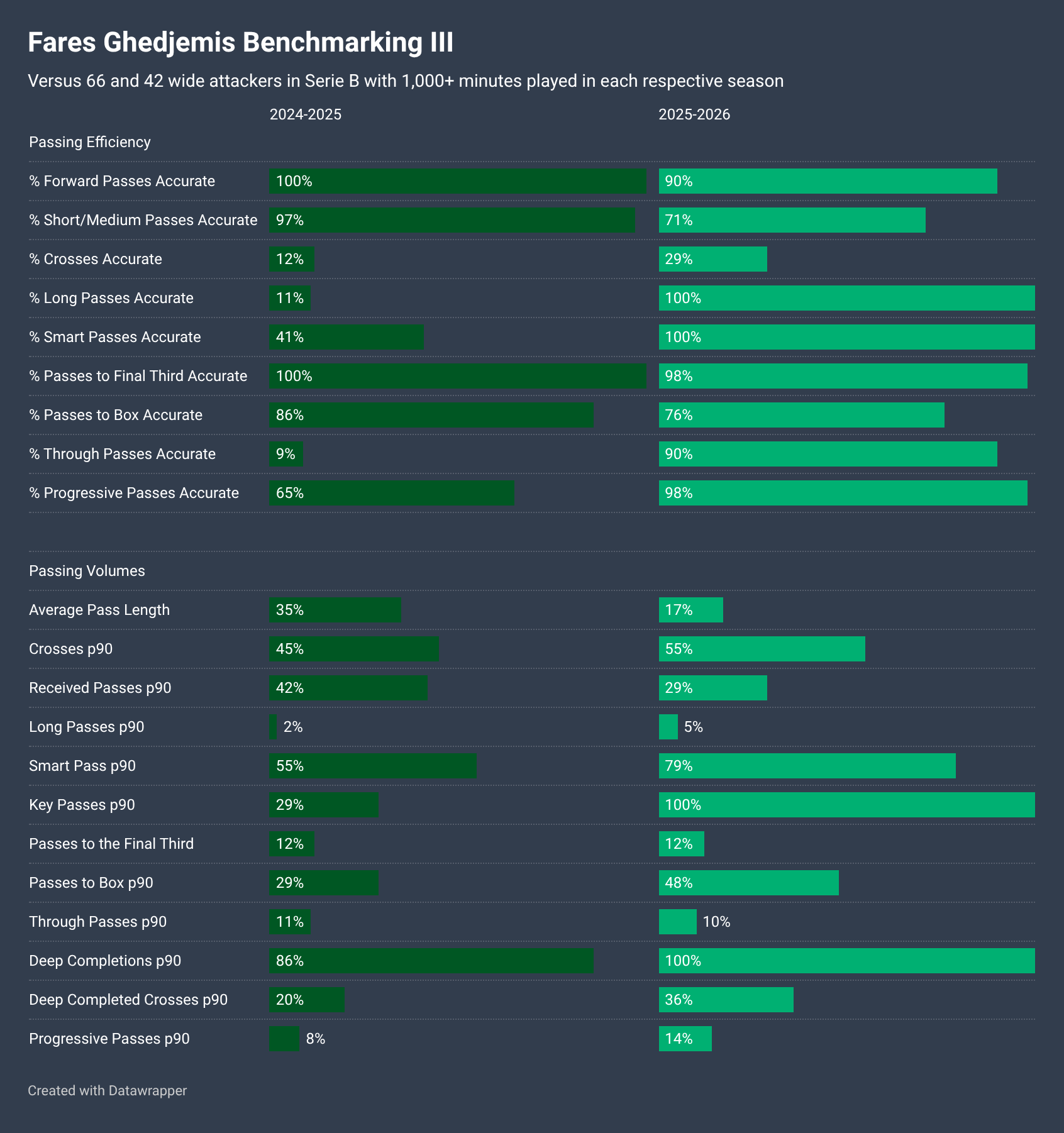Click the 35% Average Pass Length bar
Viewport: 1064px width, 1133px height.
pyautogui.click(x=335, y=610)
